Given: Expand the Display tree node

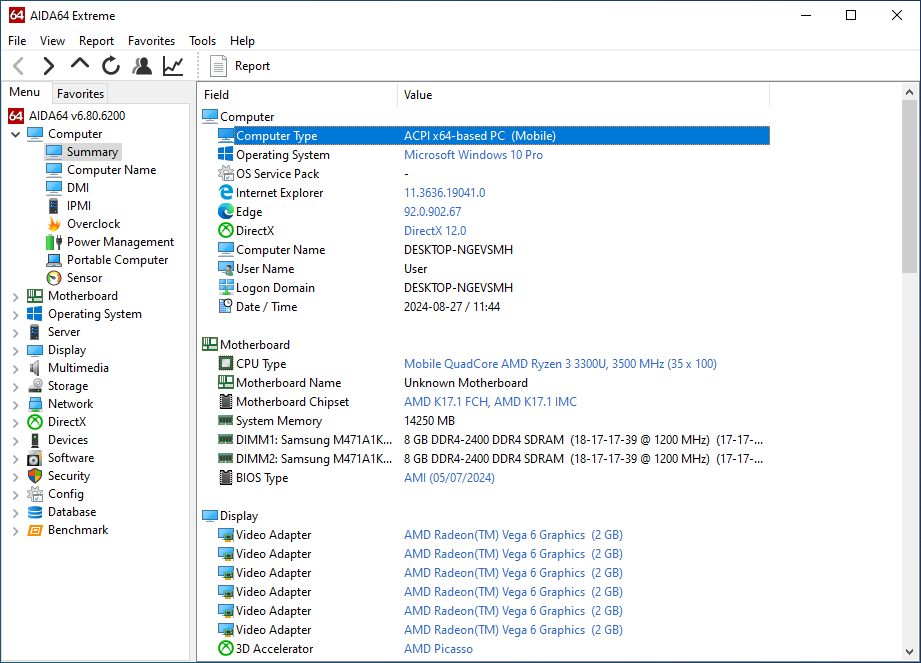Looking at the screenshot, I should [x=16, y=351].
